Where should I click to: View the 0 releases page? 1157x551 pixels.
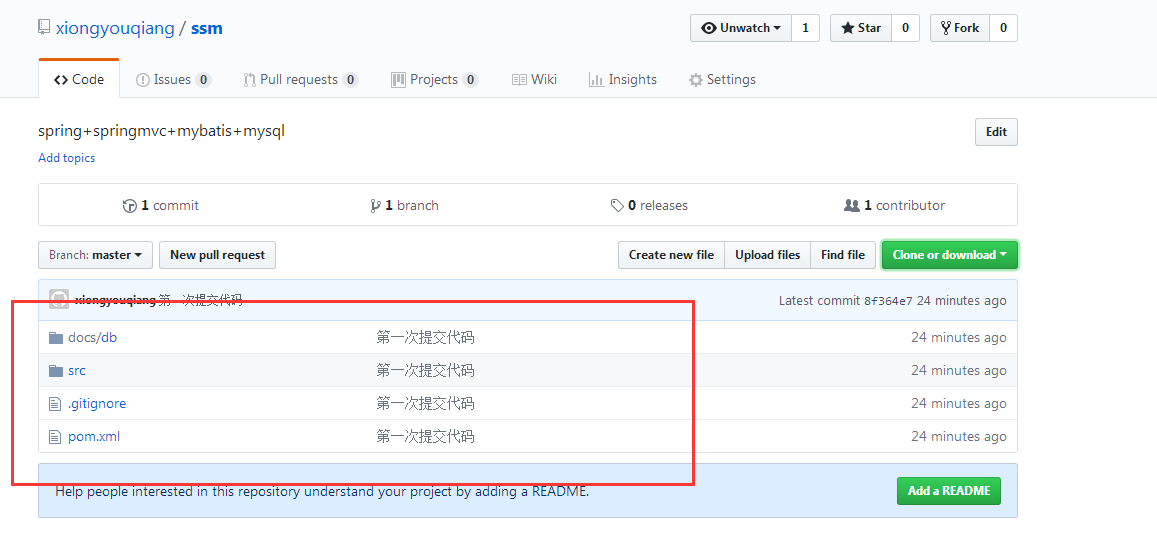click(649, 206)
